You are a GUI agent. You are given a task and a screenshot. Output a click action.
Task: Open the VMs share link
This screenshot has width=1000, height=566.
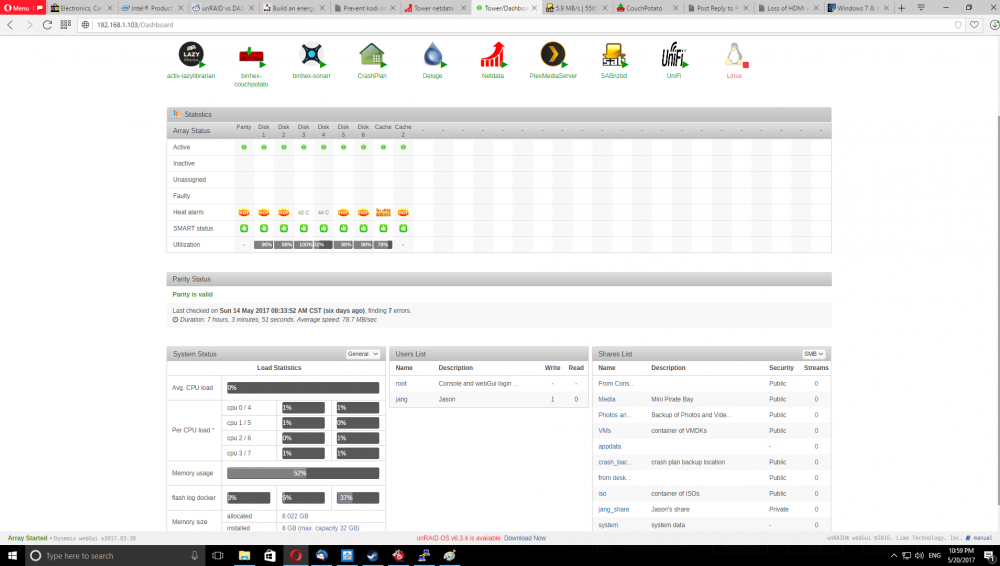604,431
